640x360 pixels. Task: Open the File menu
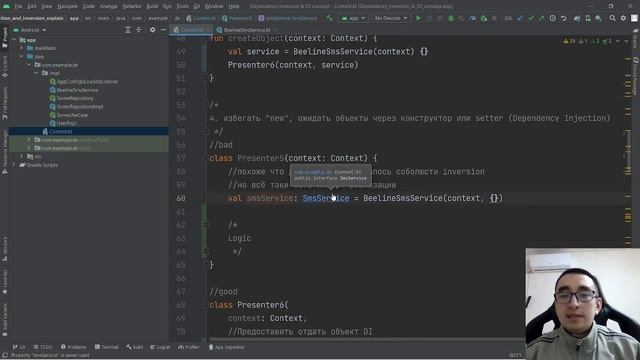(x=18, y=6)
